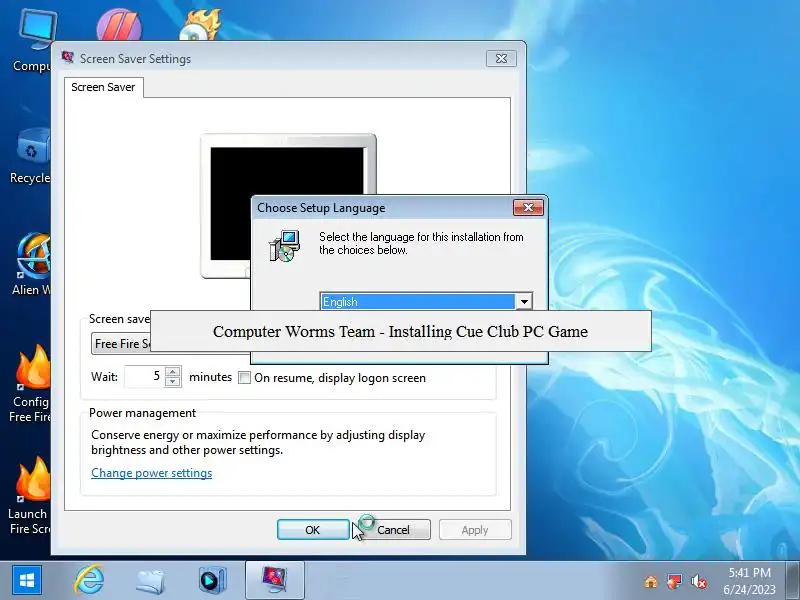The height and width of the screenshot is (600, 800).
Task: Click Cancel in Screen Saver Settings
Action: pos(393,530)
